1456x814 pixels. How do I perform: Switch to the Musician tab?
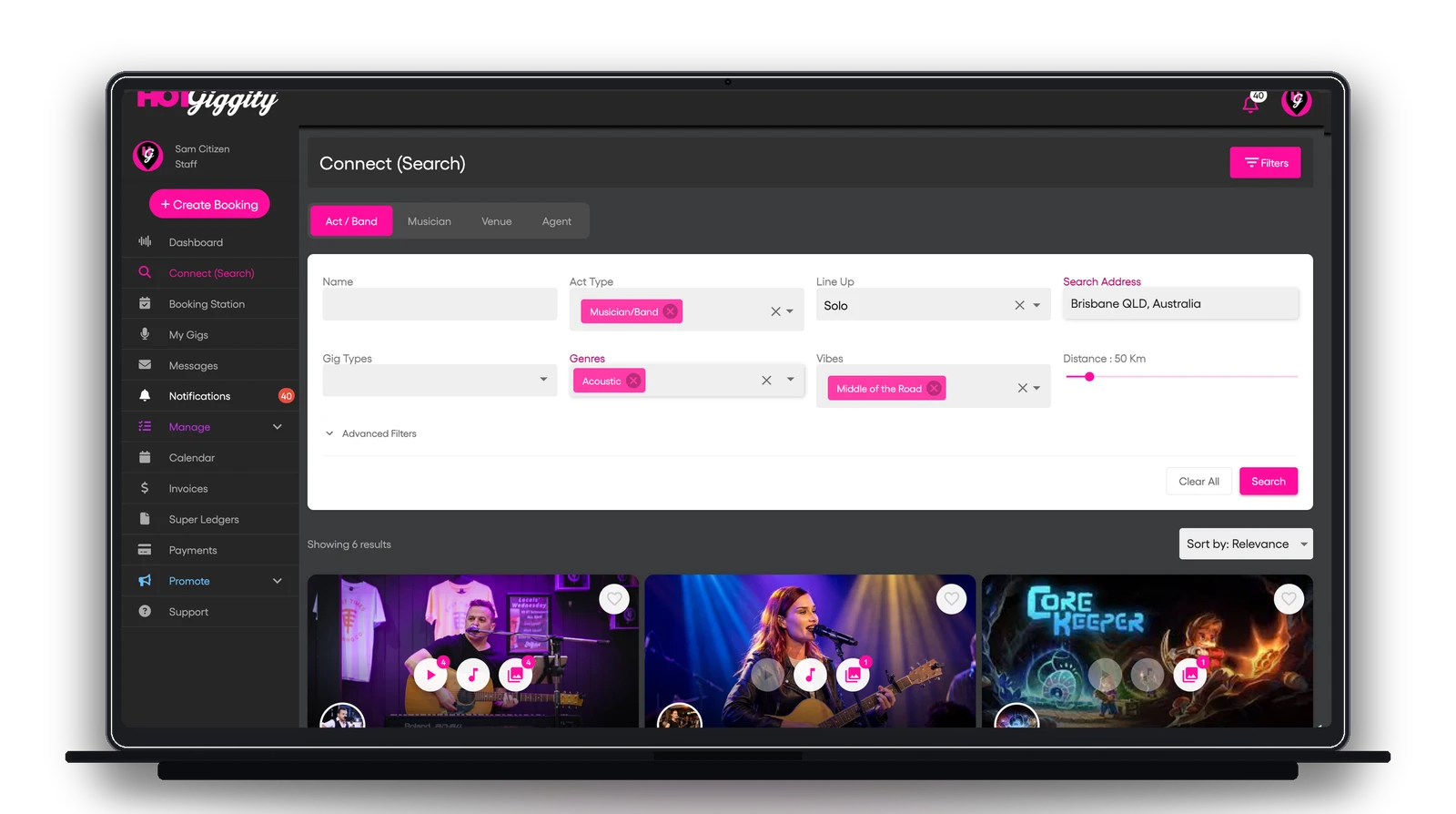pyautogui.click(x=430, y=221)
